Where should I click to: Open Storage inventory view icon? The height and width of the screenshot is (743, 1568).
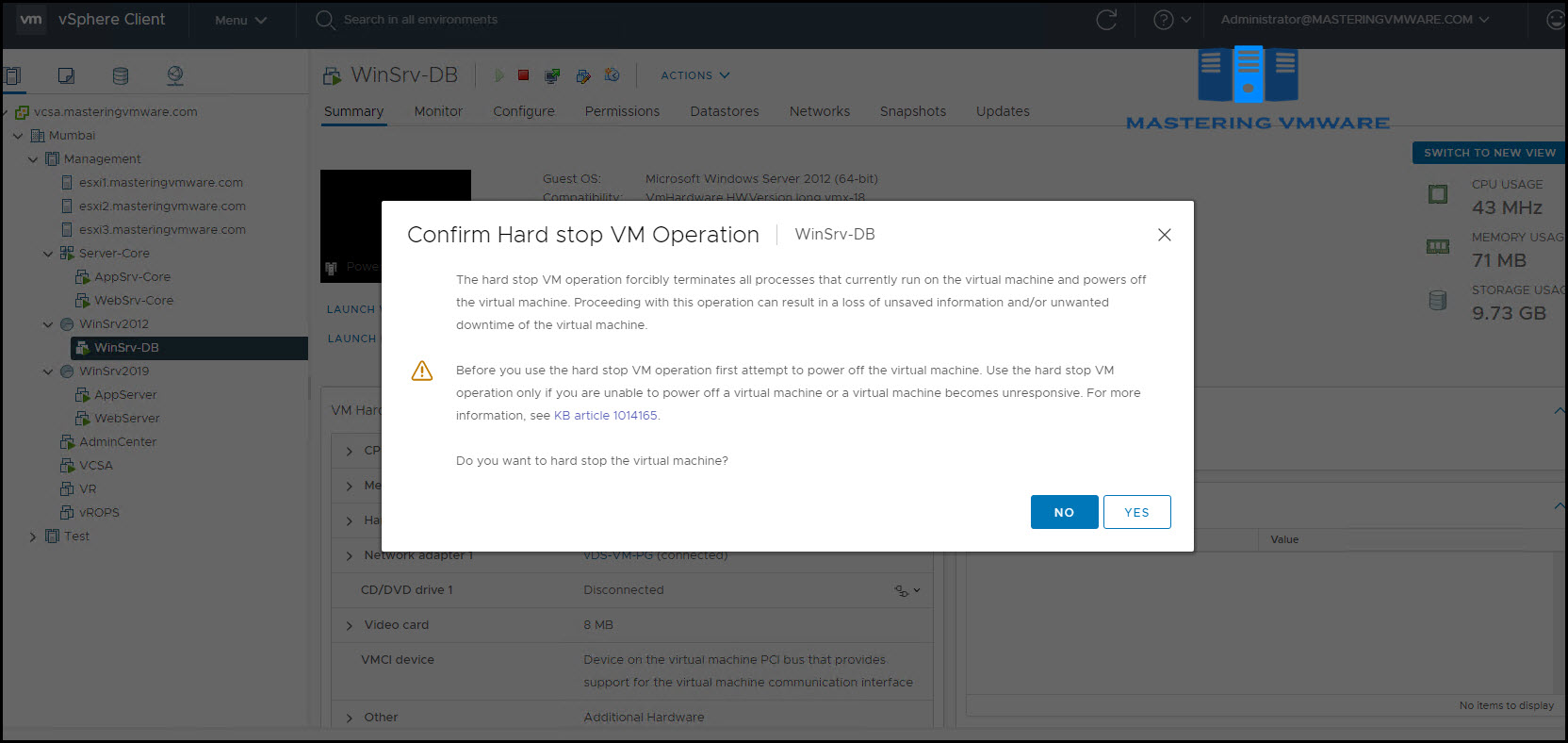point(121,75)
